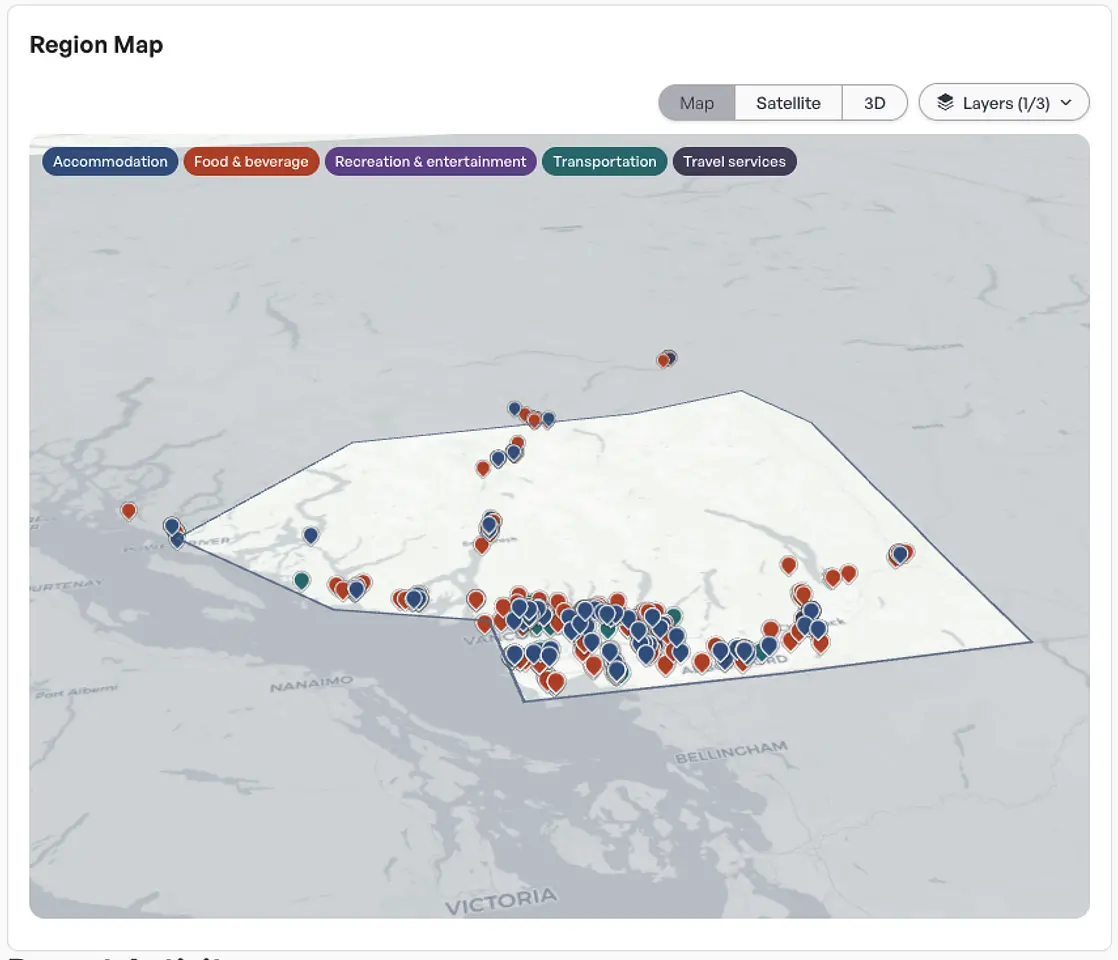Viewport: 1118px width, 960px height.
Task: Select the lone blue pin northeast of Powell River
Action: coord(310,535)
